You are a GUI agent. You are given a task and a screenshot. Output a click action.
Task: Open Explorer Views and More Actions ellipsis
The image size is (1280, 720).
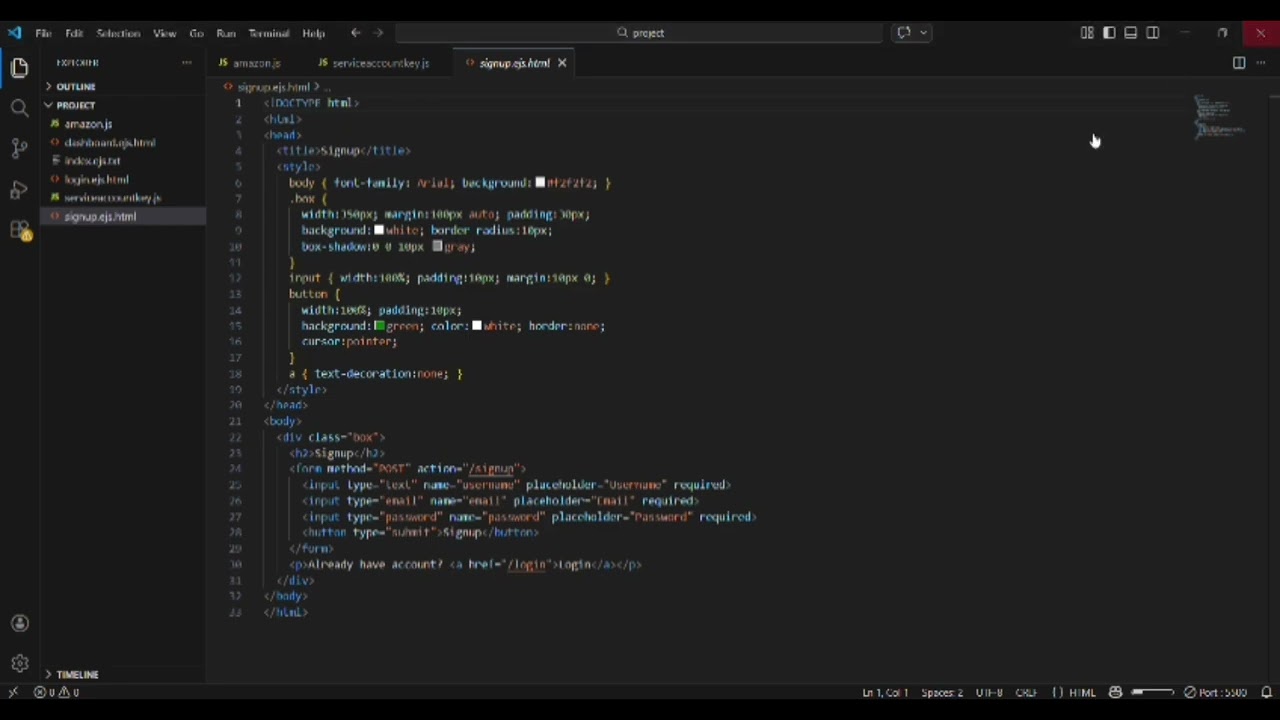(x=186, y=63)
